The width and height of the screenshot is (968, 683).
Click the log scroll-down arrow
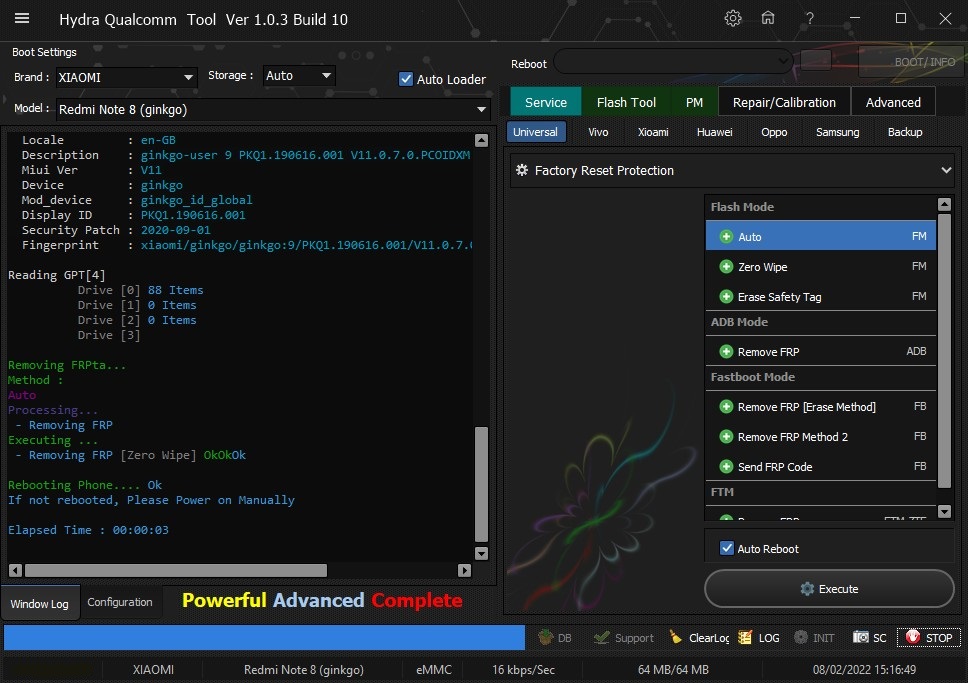(482, 553)
